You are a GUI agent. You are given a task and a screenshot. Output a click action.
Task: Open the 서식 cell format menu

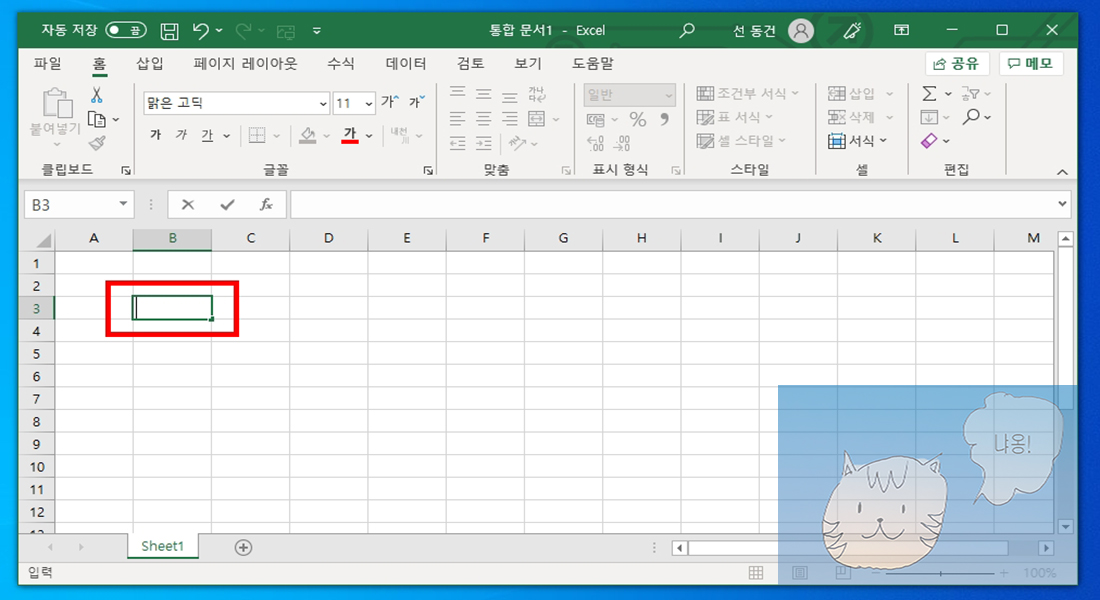click(857, 140)
